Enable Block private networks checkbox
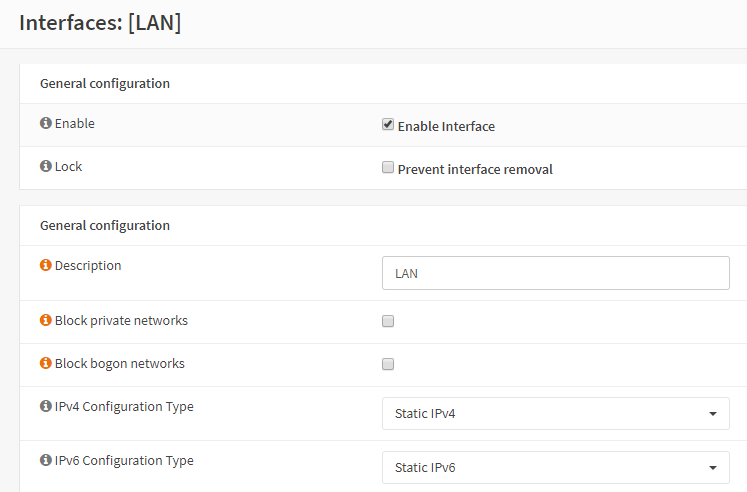Viewport: 747px width, 492px height. click(388, 321)
